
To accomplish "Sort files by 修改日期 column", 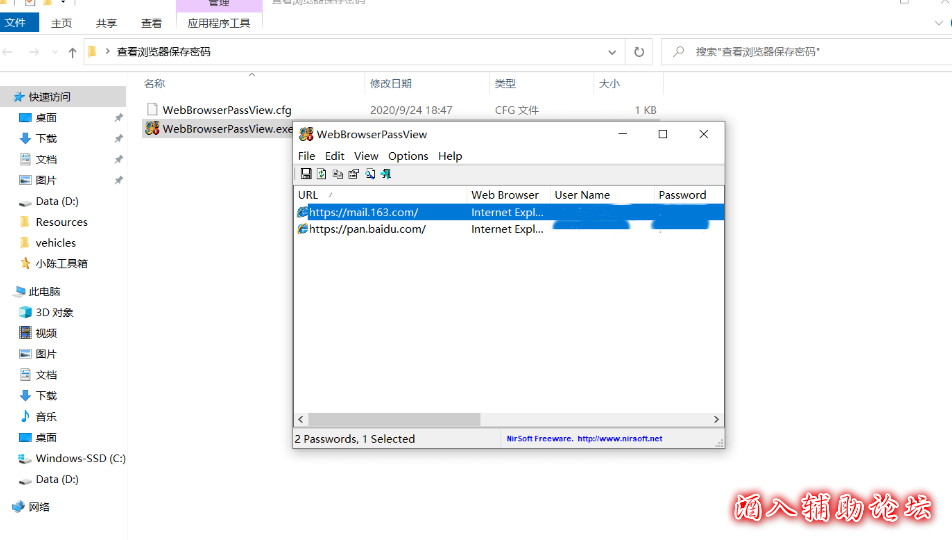I will pos(427,84).
